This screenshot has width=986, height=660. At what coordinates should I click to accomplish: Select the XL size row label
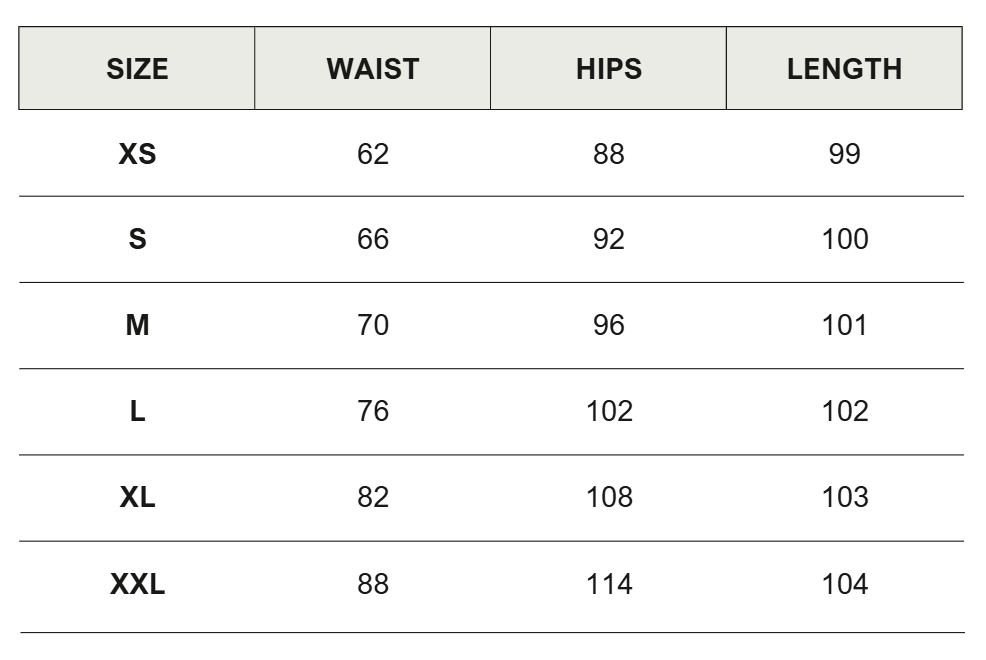click(137, 498)
